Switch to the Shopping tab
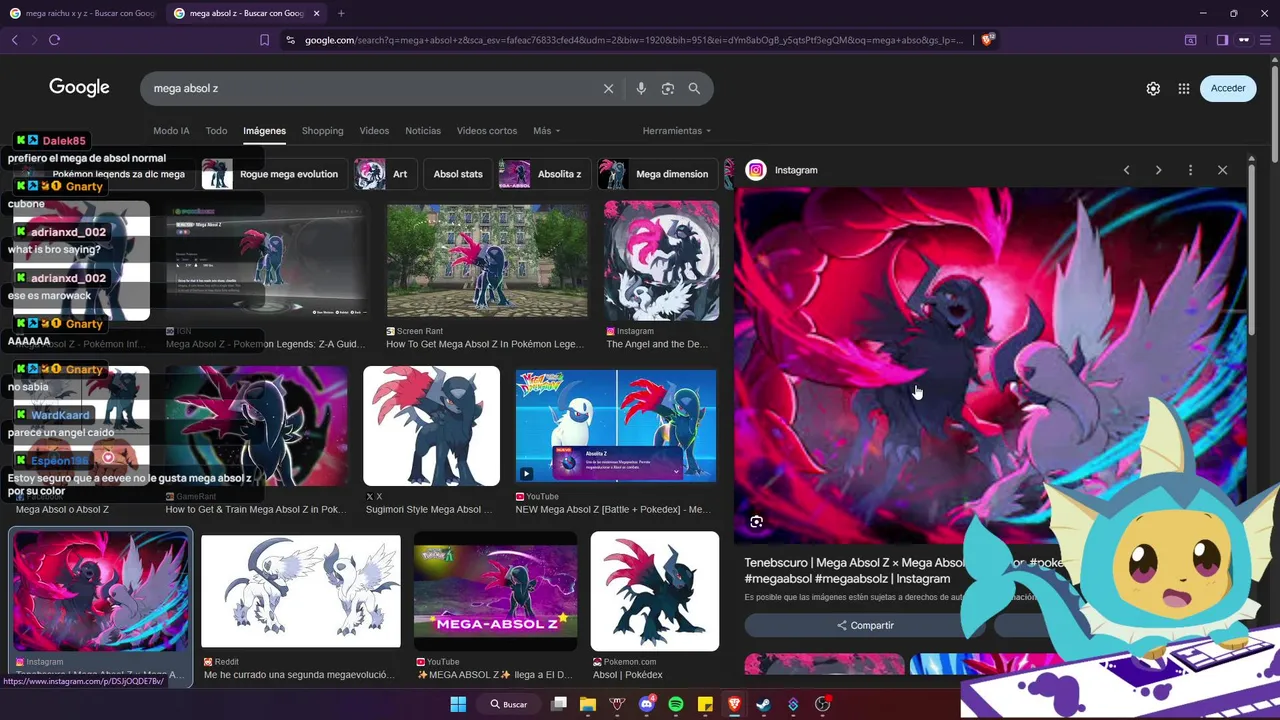This screenshot has width=1280, height=720. click(322, 131)
